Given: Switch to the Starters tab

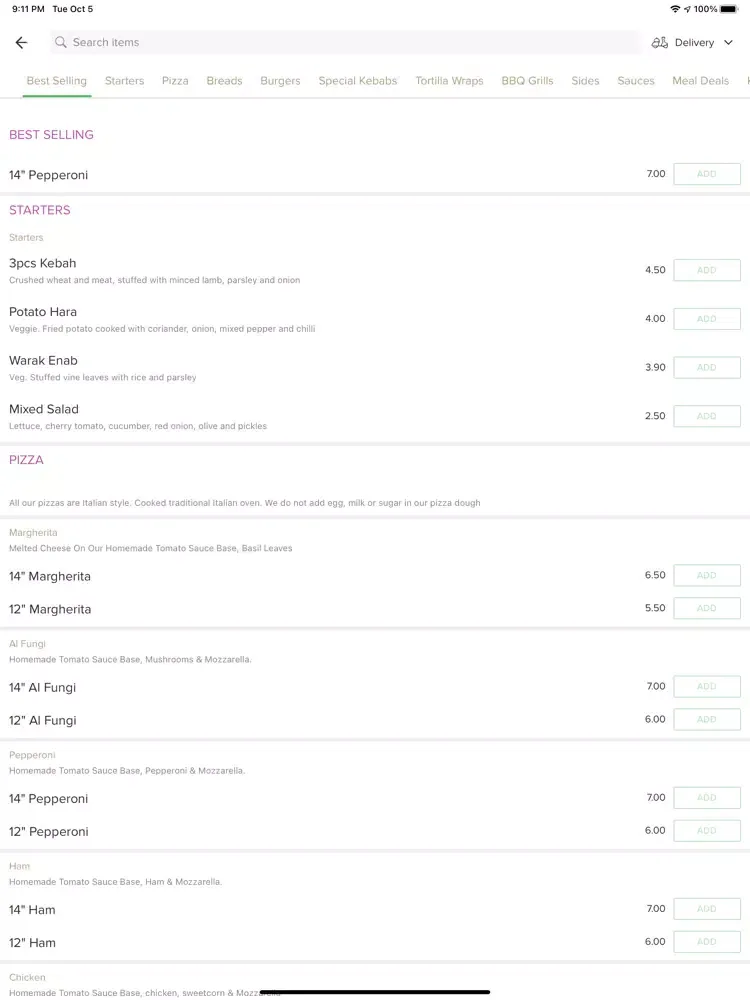Looking at the screenshot, I should pyautogui.click(x=124, y=81).
